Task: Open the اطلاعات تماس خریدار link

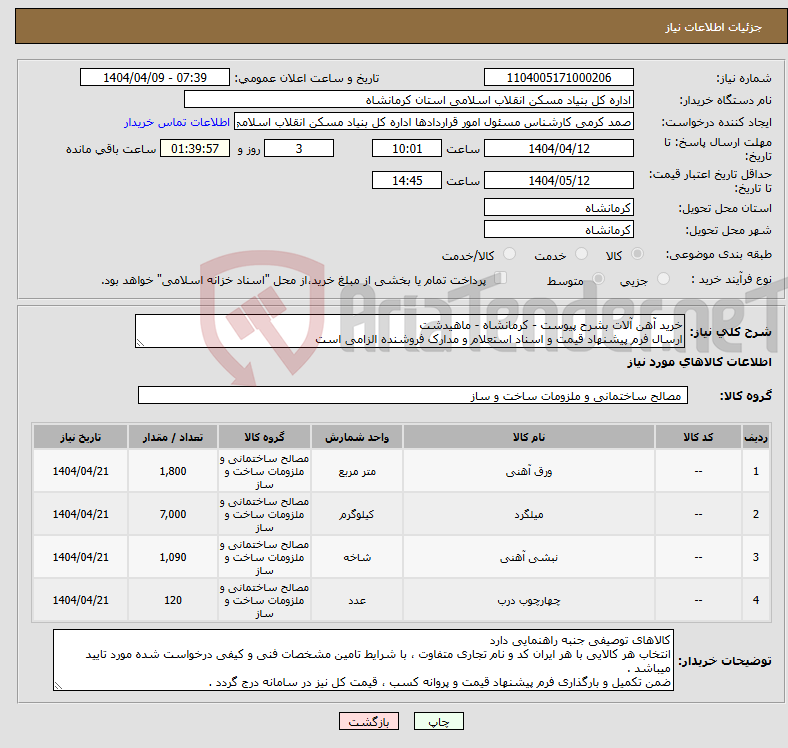Action: tap(177, 122)
